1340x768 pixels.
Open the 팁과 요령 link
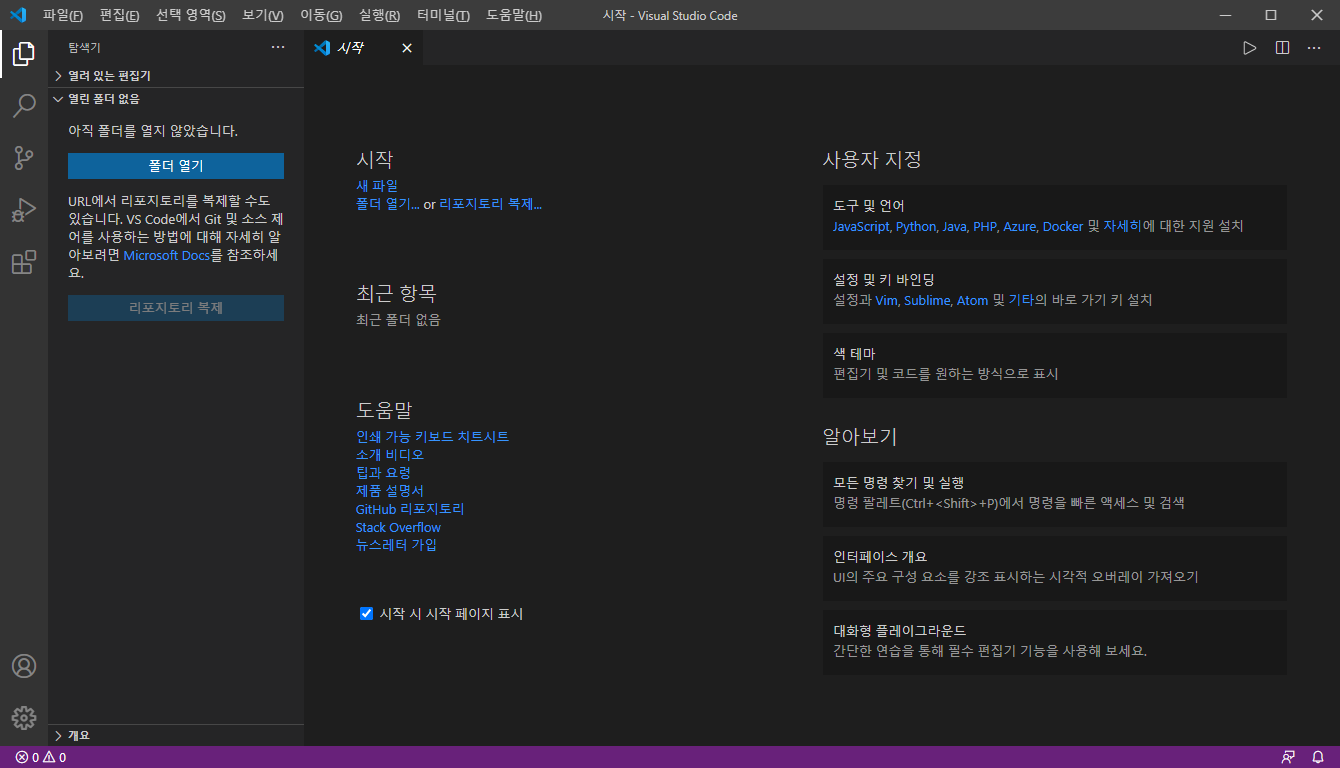(x=383, y=473)
